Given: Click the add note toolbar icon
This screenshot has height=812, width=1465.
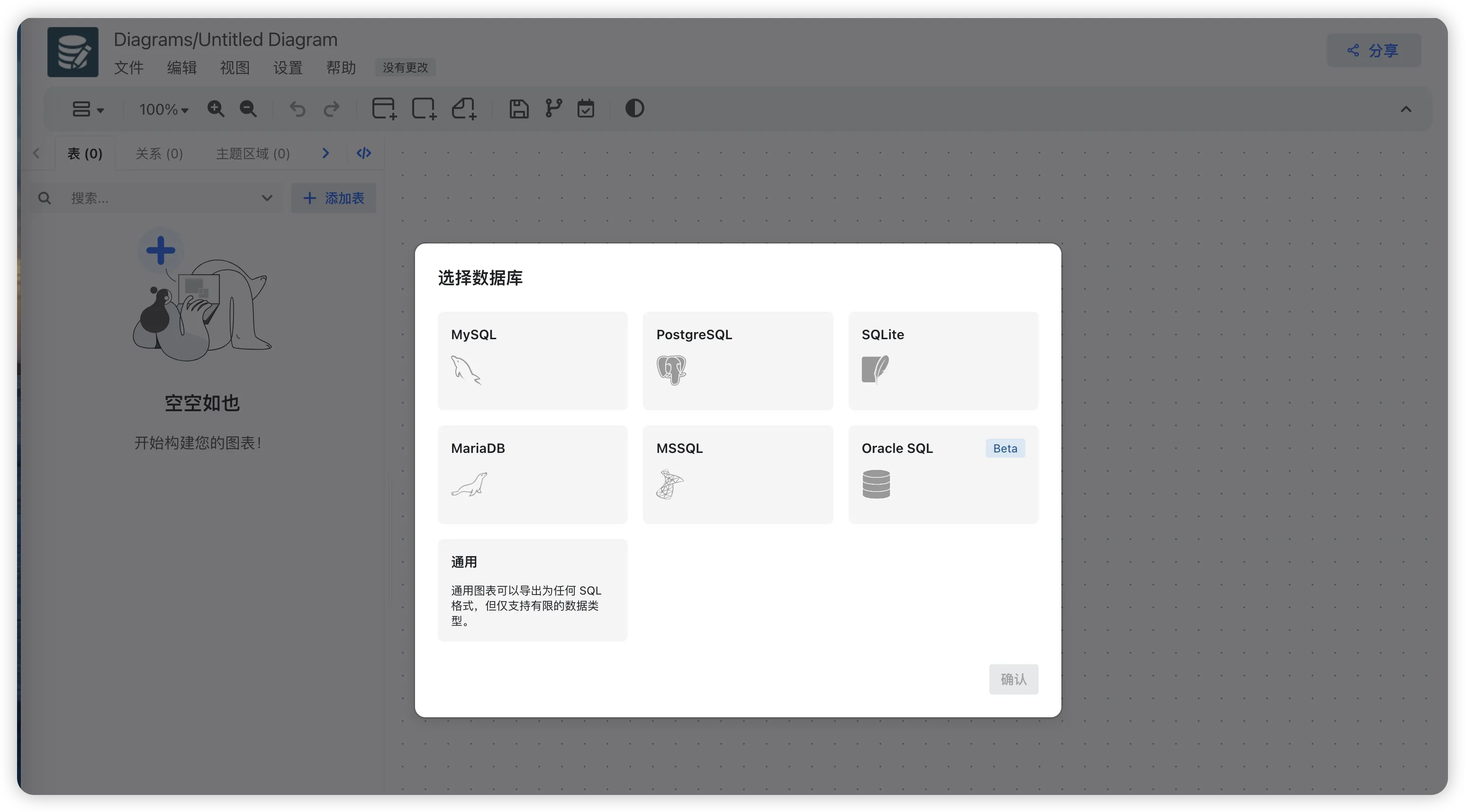Looking at the screenshot, I should (x=464, y=108).
